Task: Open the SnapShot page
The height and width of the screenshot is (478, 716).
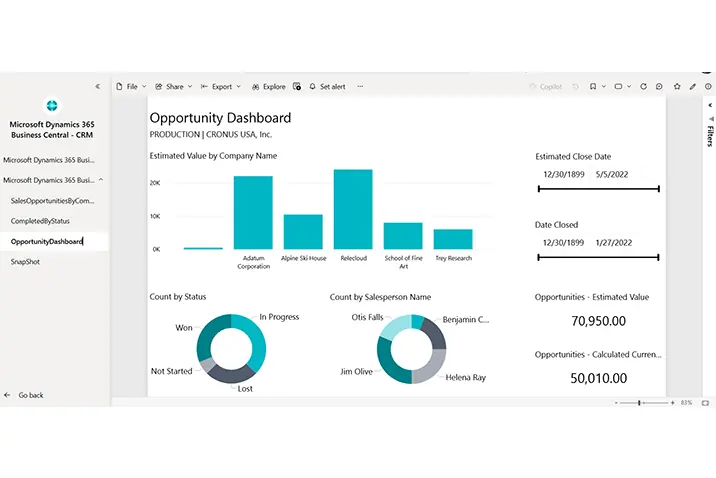Action: pos(25,262)
